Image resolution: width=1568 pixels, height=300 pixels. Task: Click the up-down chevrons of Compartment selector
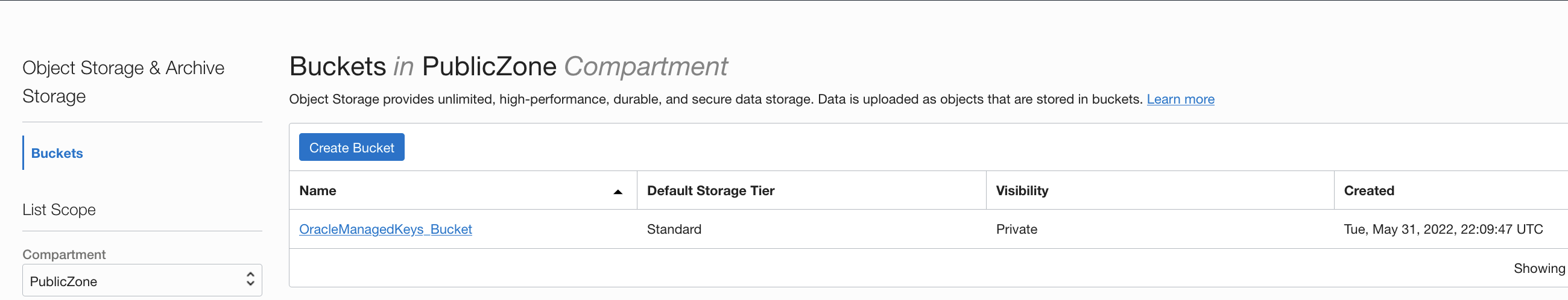tap(250, 280)
